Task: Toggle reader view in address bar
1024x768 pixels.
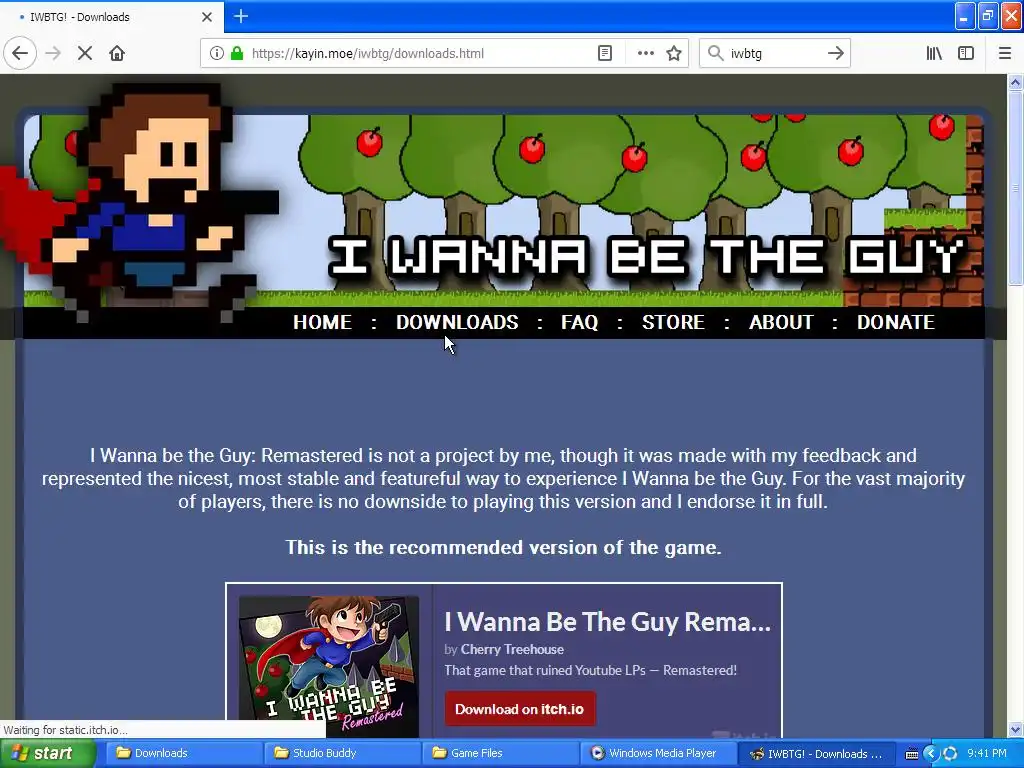Action: coord(605,54)
